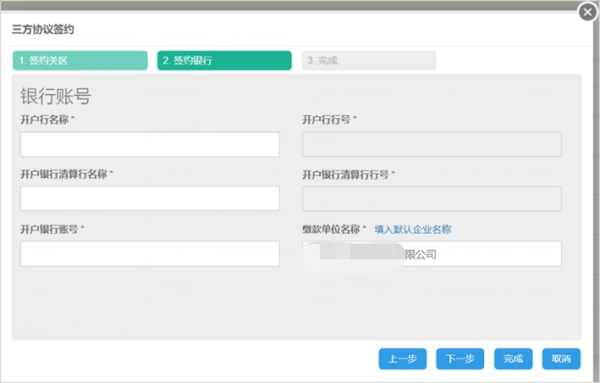
Task: Focus the 开户银行账号 input field
Action: (150, 254)
